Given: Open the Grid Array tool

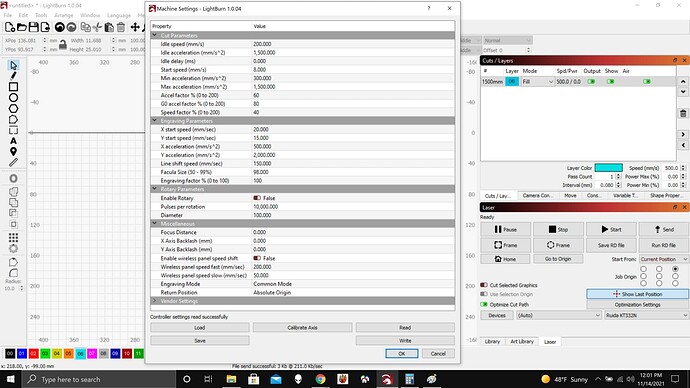Looking at the screenshot, I should pos(14,238).
